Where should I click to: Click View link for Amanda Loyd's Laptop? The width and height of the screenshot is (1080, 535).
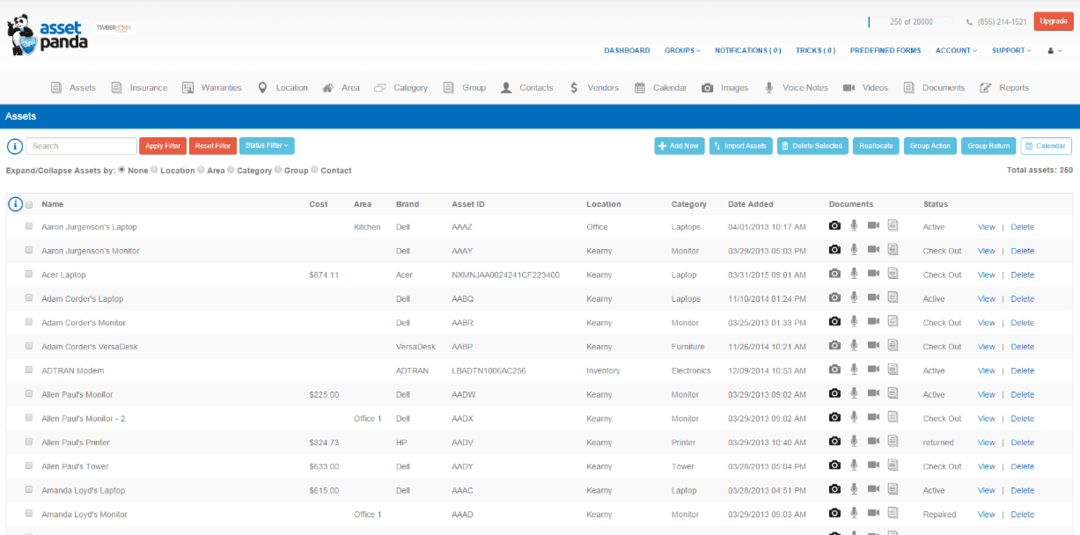986,490
